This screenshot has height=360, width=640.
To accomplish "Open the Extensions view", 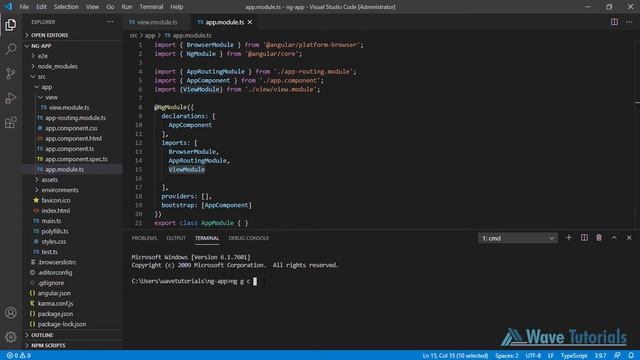I will pos(11,122).
